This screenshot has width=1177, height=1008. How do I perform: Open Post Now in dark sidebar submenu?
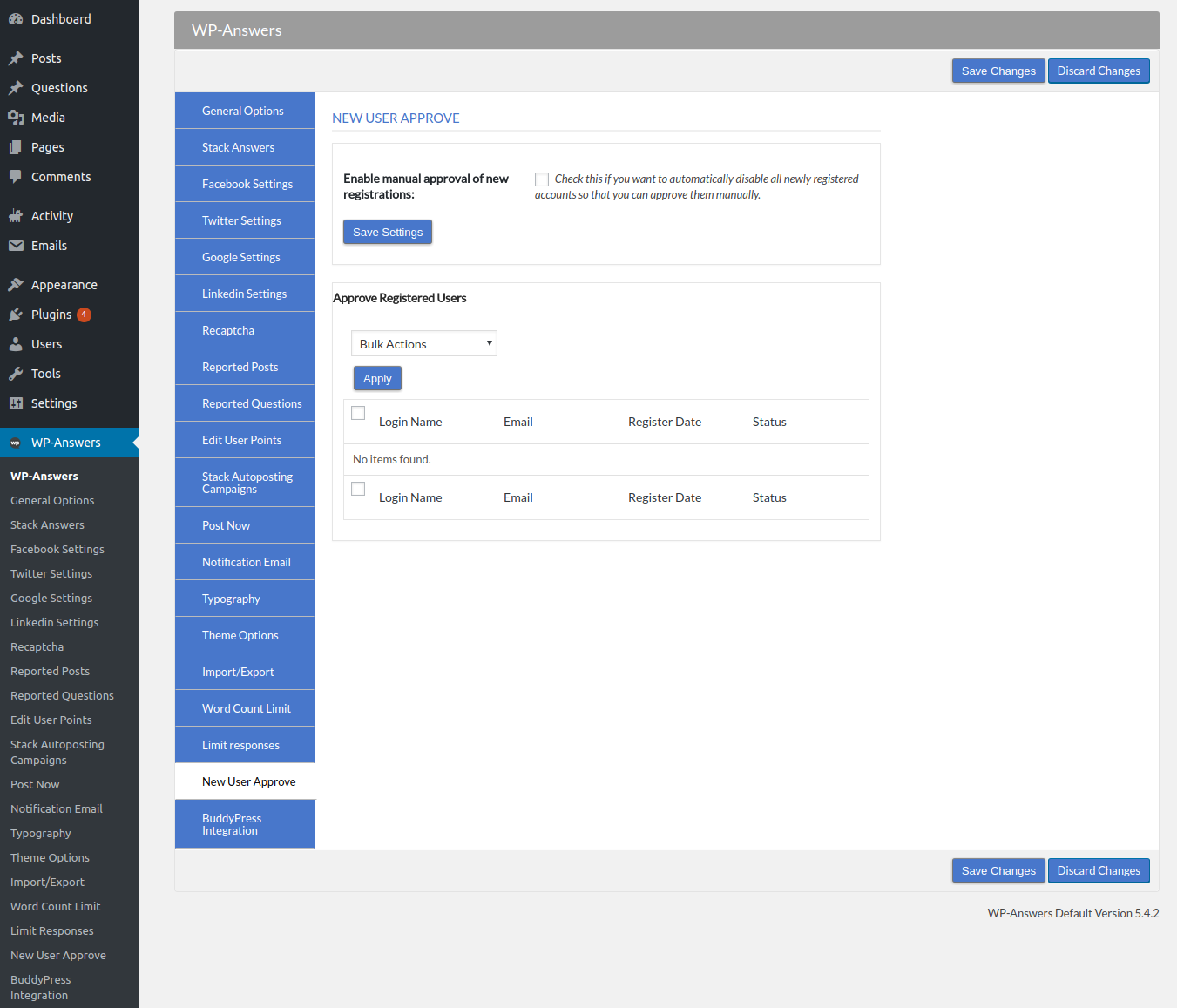click(x=35, y=785)
